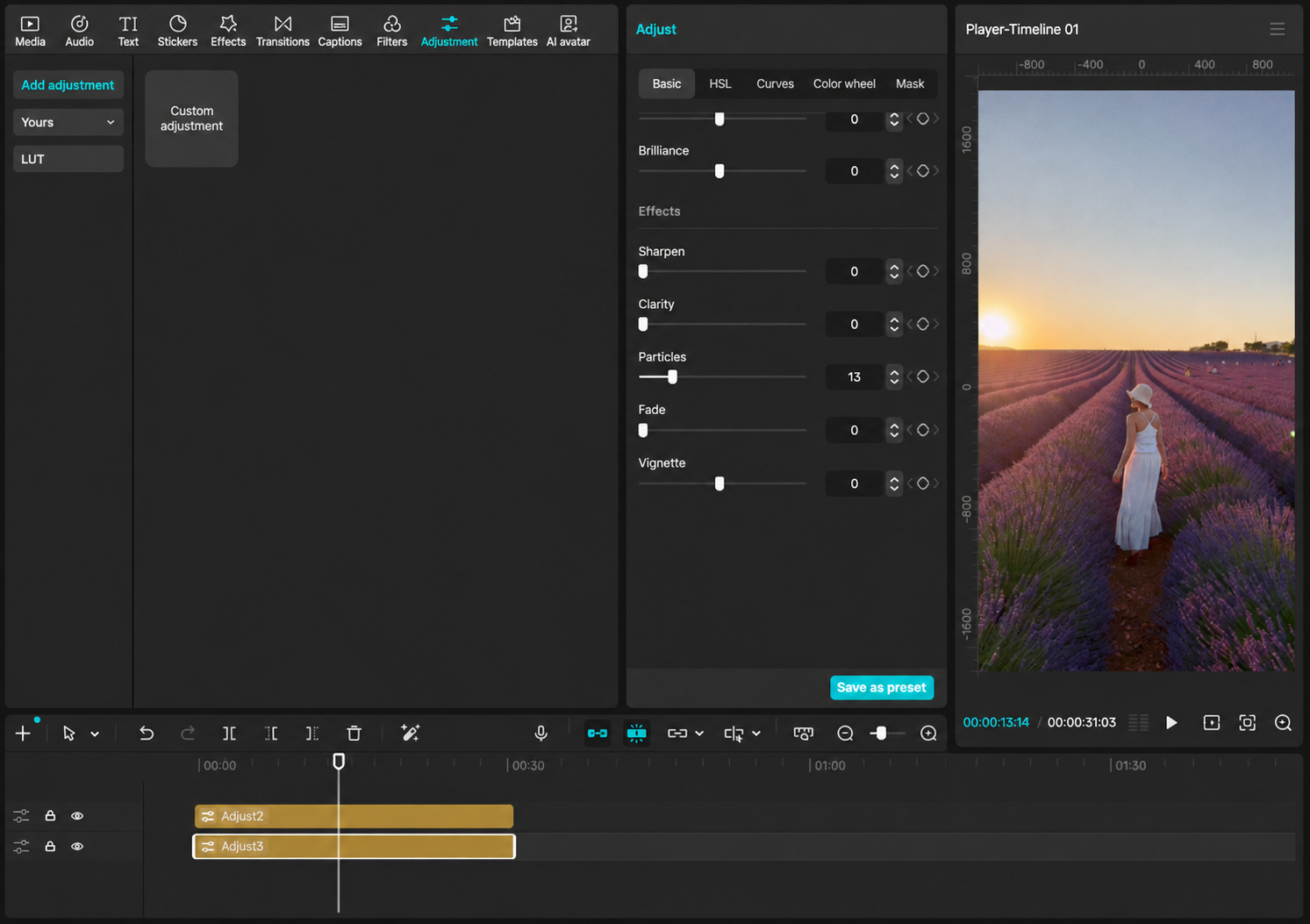Click the player zoom magnifier icon
The height and width of the screenshot is (924, 1310).
tap(1283, 722)
